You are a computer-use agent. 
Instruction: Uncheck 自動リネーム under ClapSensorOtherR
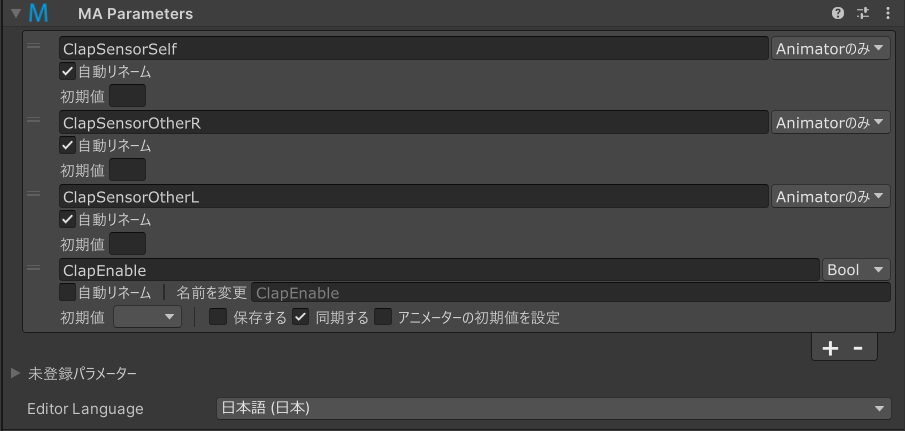(x=68, y=146)
